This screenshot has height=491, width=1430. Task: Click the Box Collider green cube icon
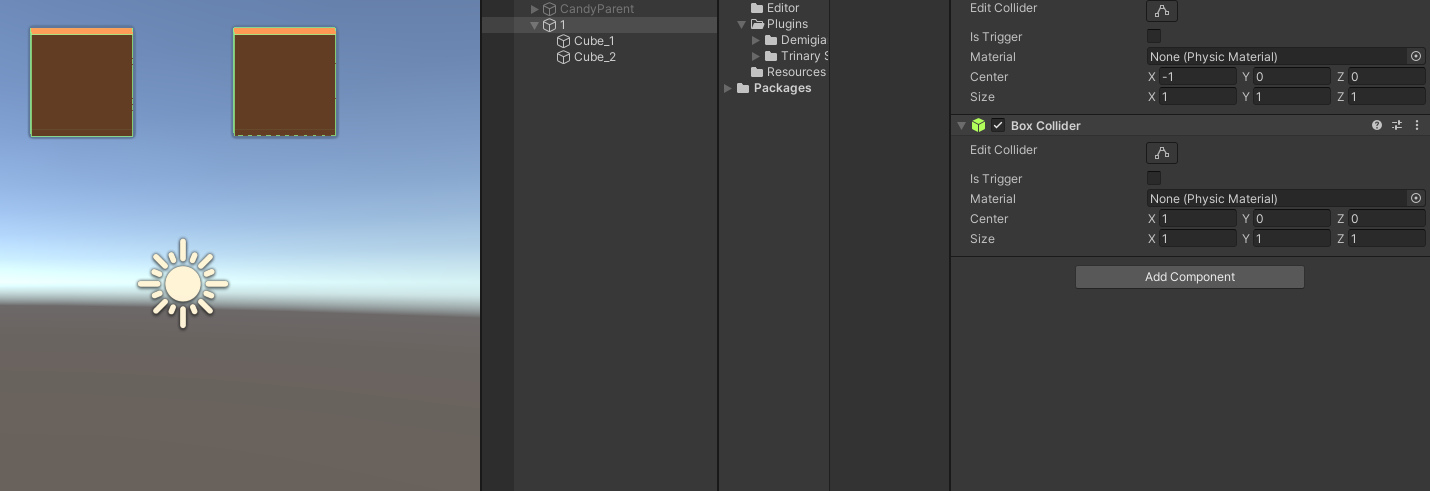[979, 126]
